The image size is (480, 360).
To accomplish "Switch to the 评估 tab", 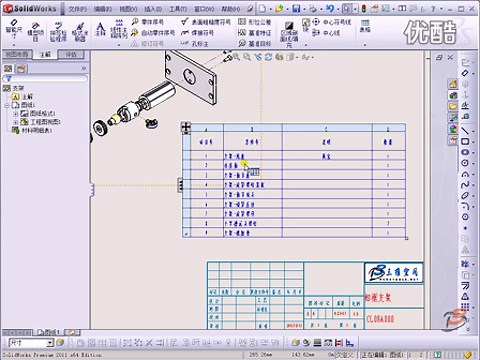I will click(71, 54).
